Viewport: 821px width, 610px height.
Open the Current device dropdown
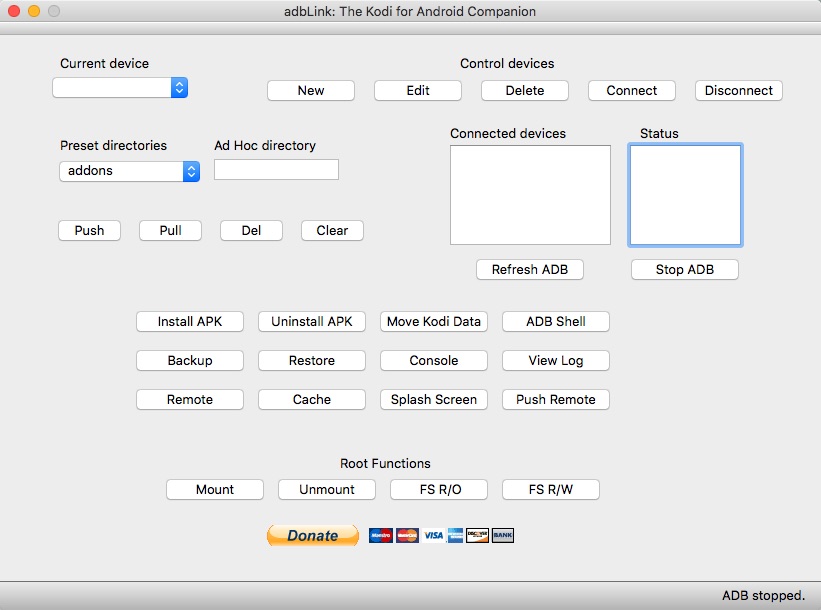coord(120,88)
